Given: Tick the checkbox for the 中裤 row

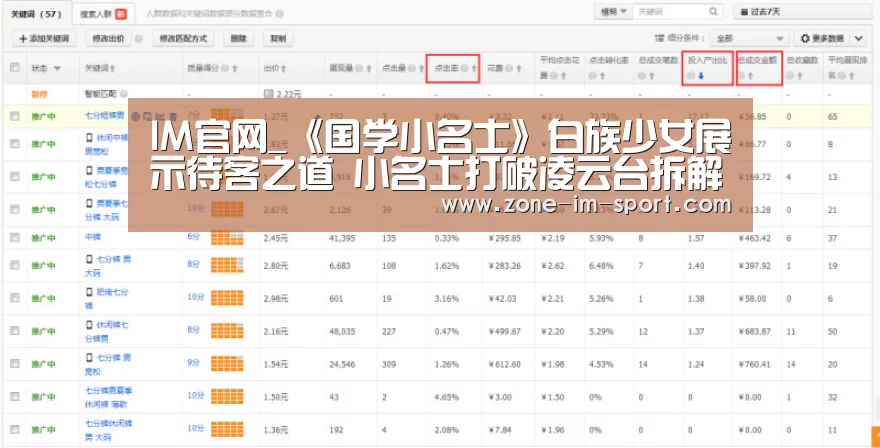Looking at the screenshot, I should point(15,237).
